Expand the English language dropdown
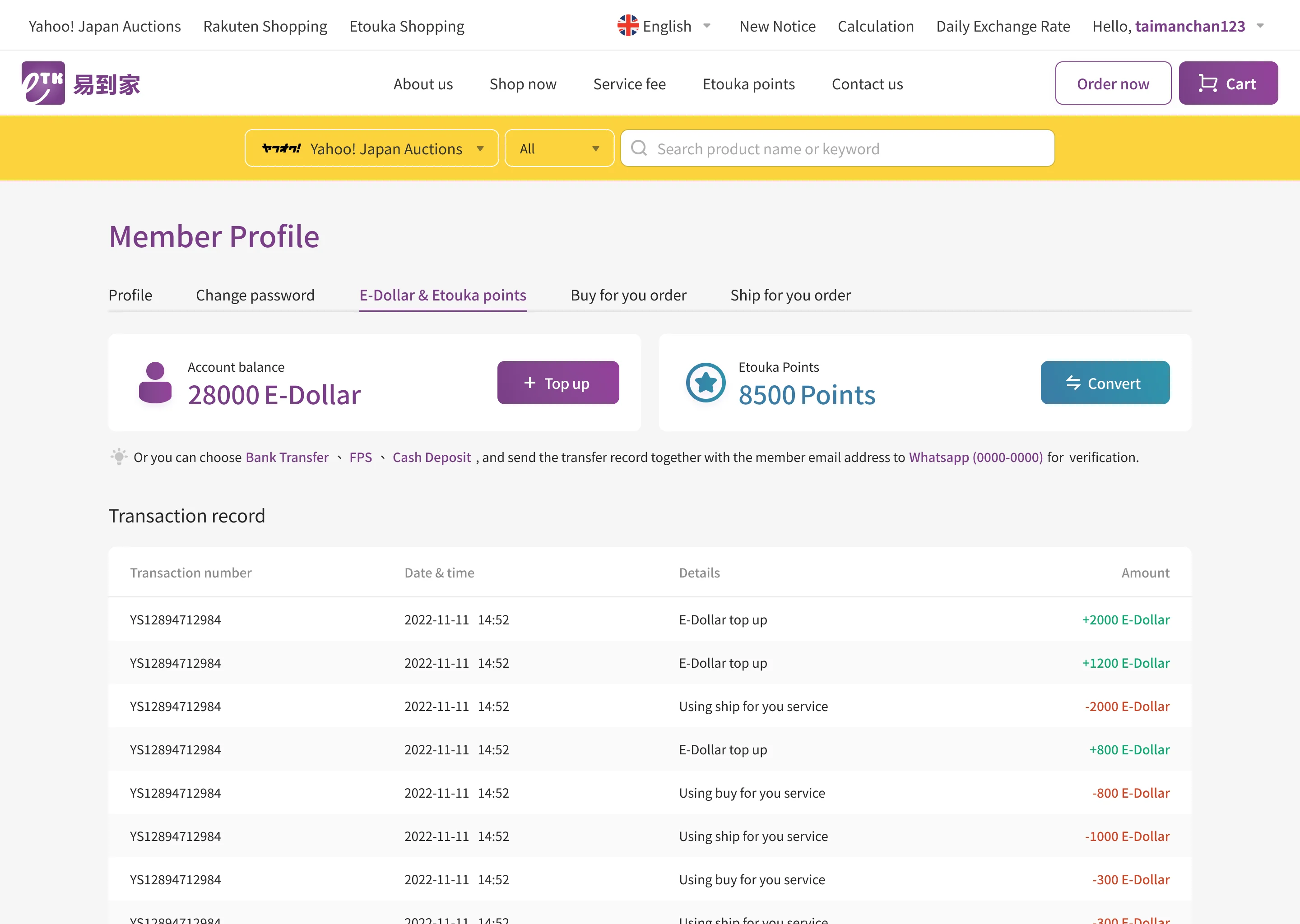This screenshot has height=924, width=1300. click(706, 26)
